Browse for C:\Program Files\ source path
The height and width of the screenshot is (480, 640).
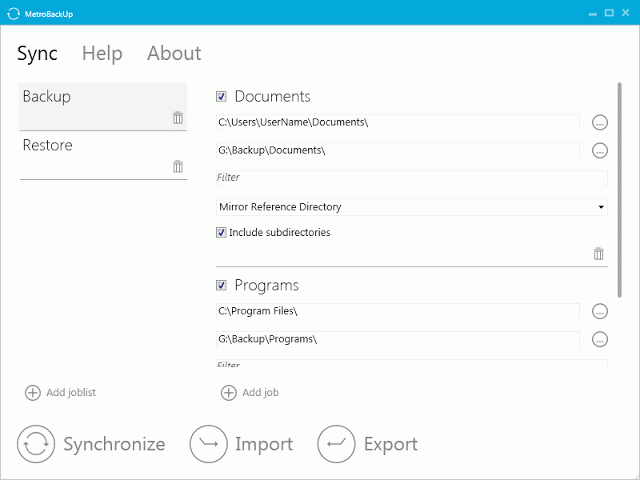click(x=600, y=311)
